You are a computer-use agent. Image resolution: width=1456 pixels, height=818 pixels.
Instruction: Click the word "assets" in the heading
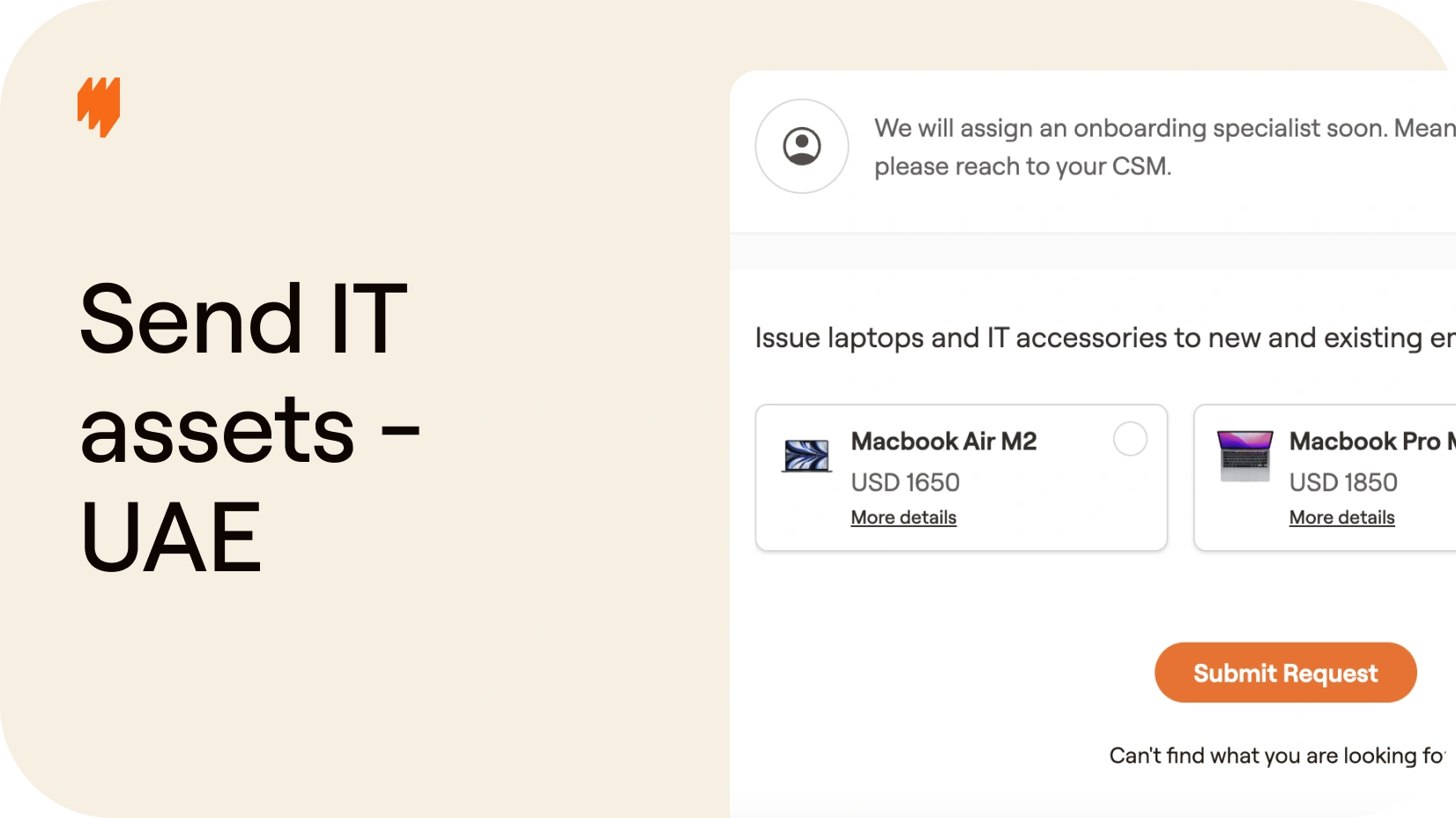click(217, 429)
